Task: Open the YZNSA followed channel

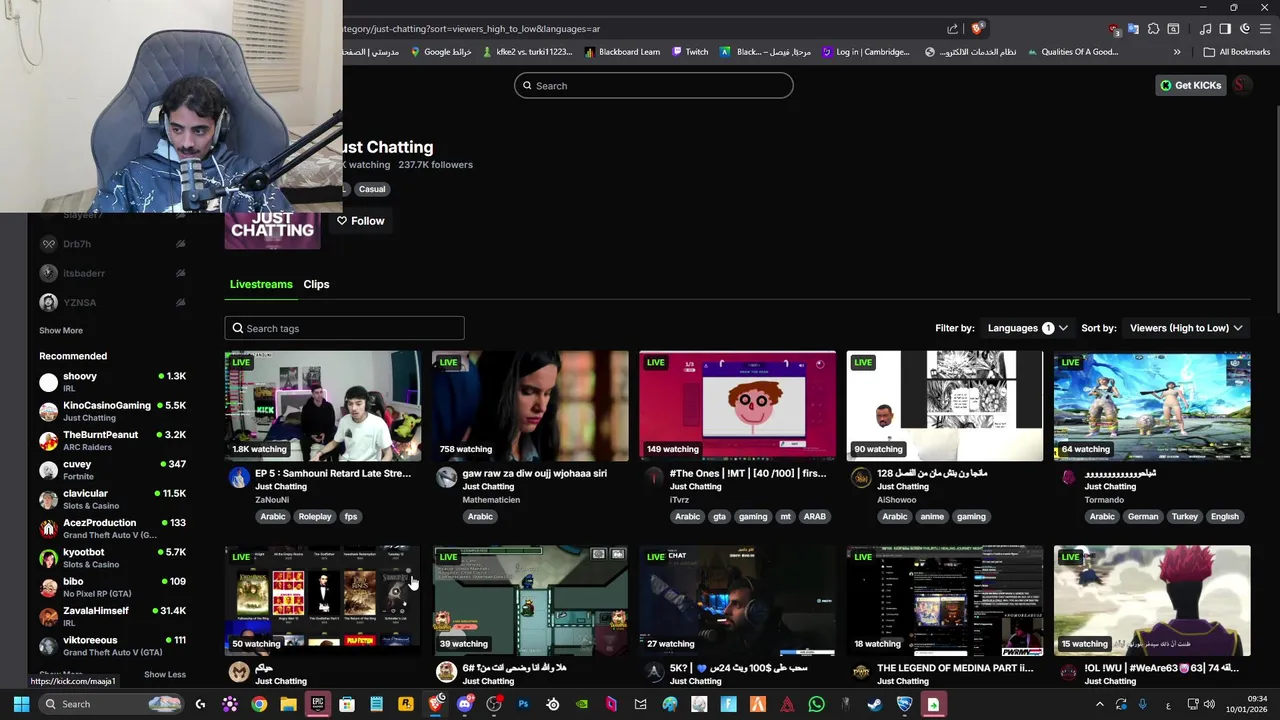Action: tap(112, 302)
